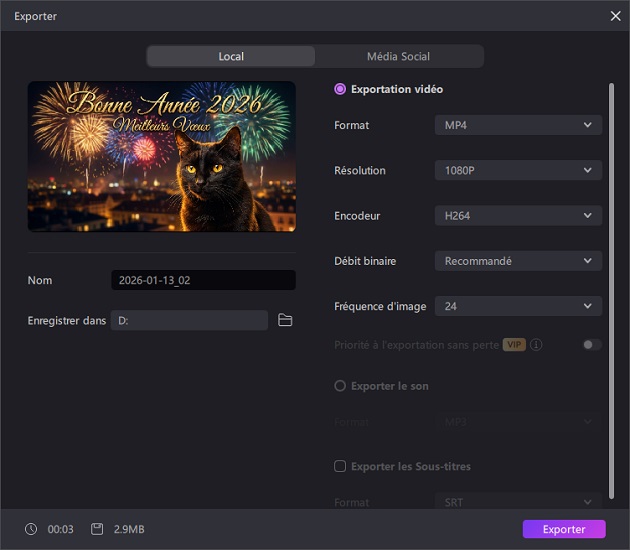Toggle lossless export priority switch

tap(592, 345)
